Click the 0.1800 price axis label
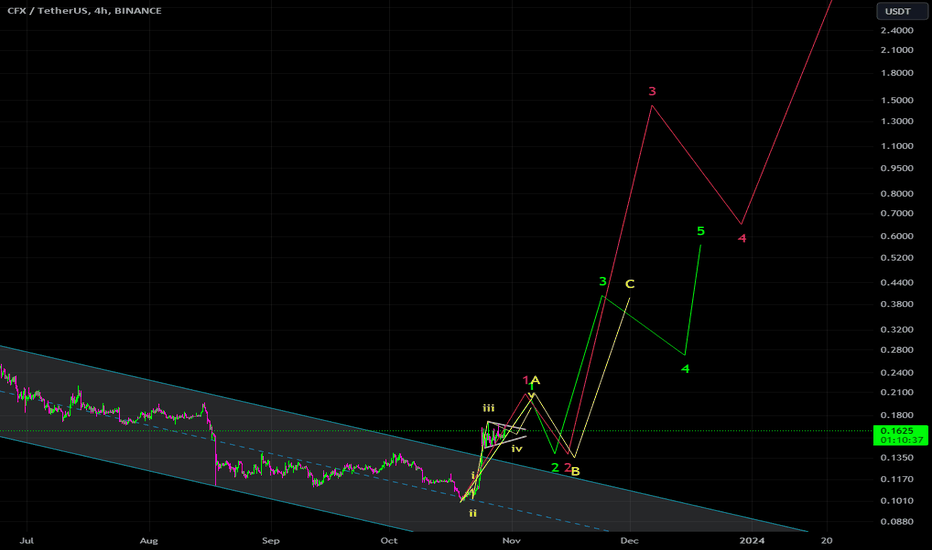The image size is (932, 550). 897,415
